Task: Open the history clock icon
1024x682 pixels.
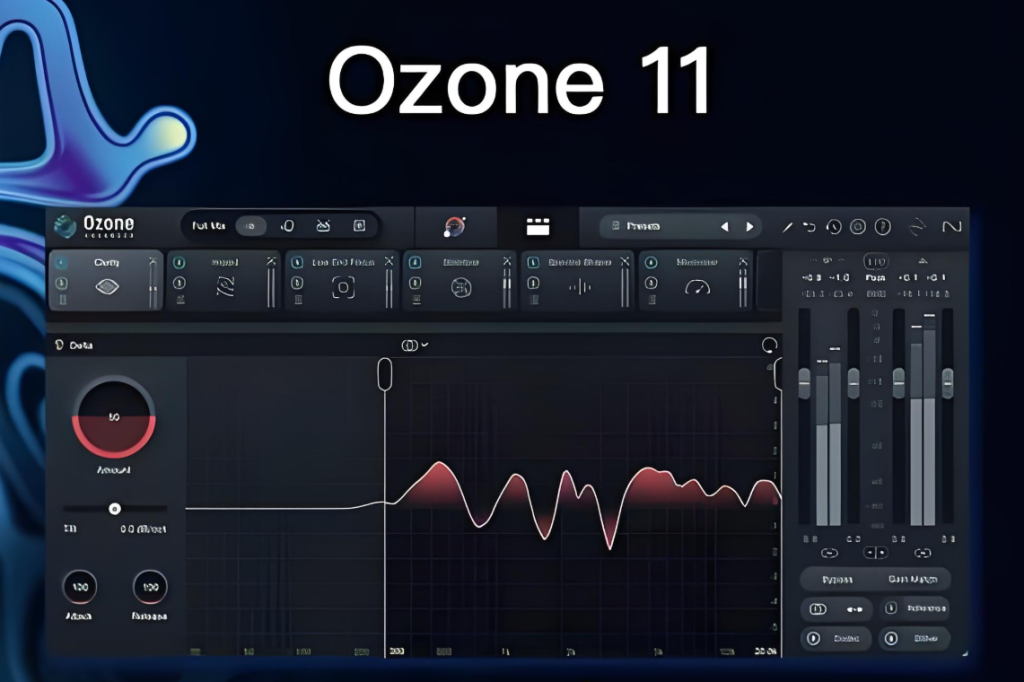Action: (x=834, y=227)
